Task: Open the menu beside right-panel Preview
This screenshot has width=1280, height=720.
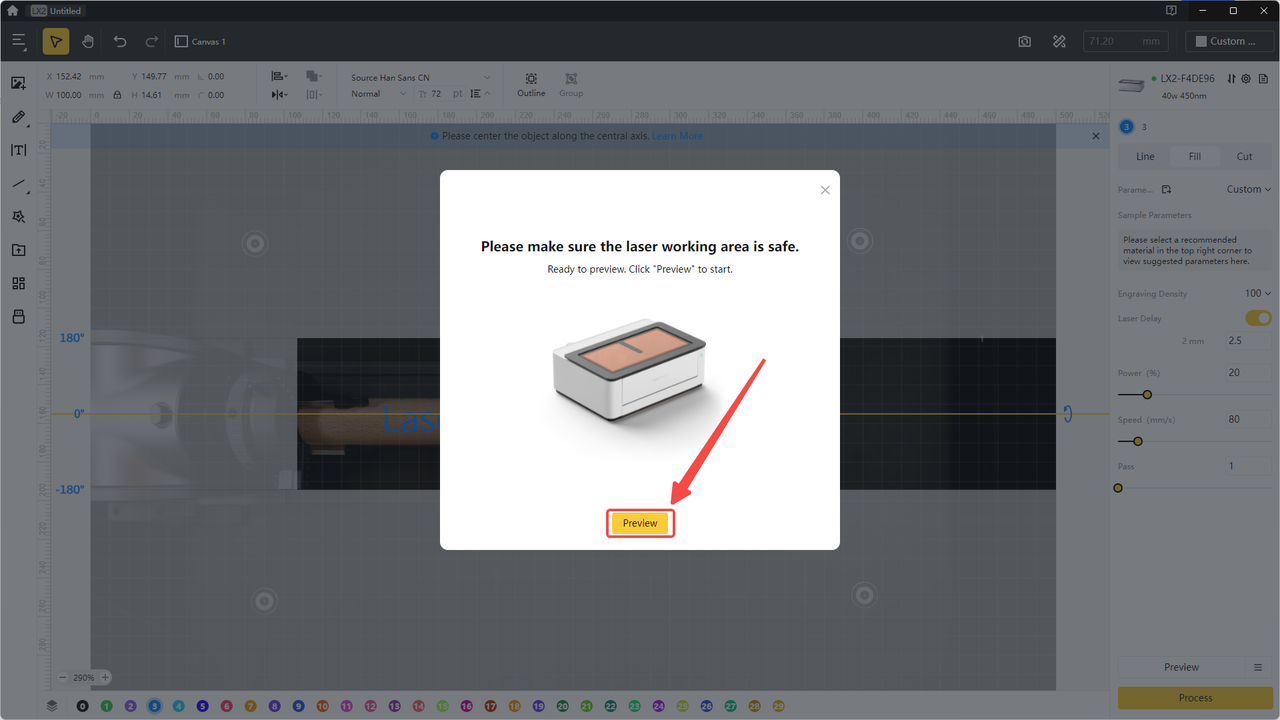Action: 1258,667
